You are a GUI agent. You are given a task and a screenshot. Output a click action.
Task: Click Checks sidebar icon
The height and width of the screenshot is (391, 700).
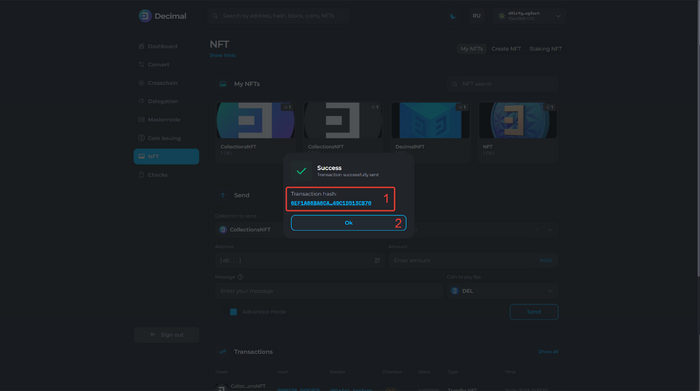coord(142,175)
